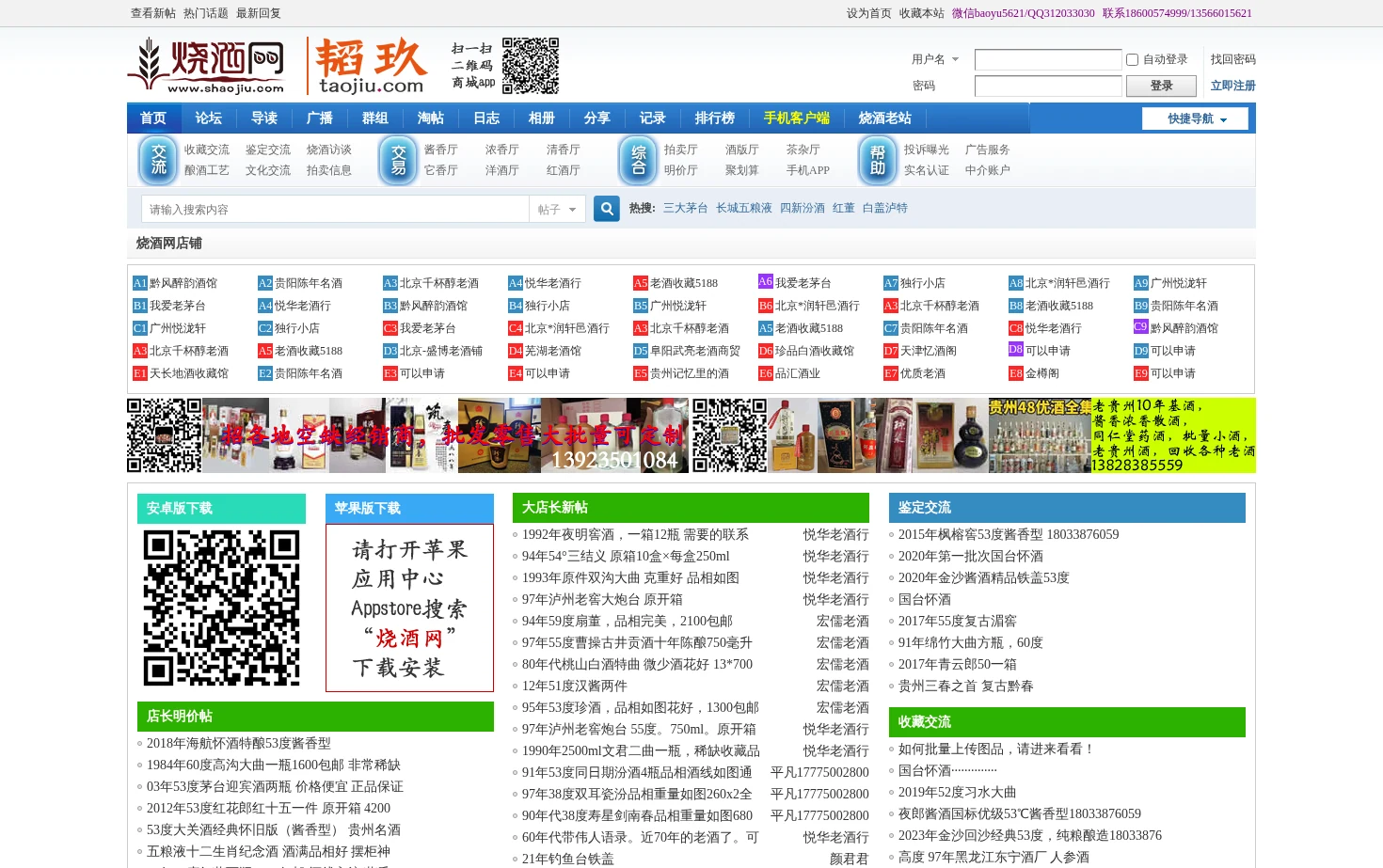The height and width of the screenshot is (868, 1383).
Task: Open the 排行榜 navigation tab
Action: pyautogui.click(x=715, y=118)
